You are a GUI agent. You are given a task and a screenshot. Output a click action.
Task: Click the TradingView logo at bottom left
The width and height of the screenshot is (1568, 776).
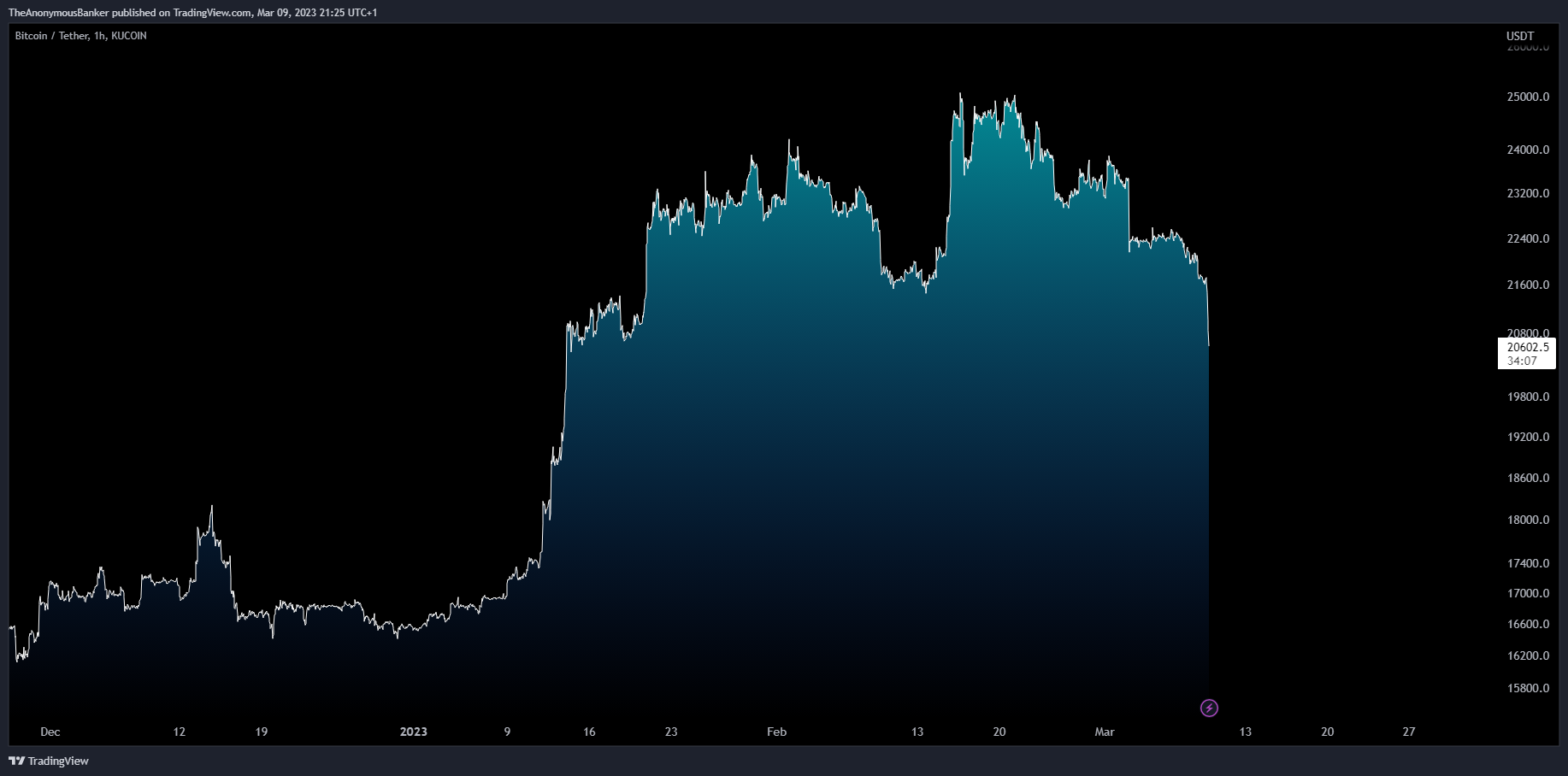[16, 761]
